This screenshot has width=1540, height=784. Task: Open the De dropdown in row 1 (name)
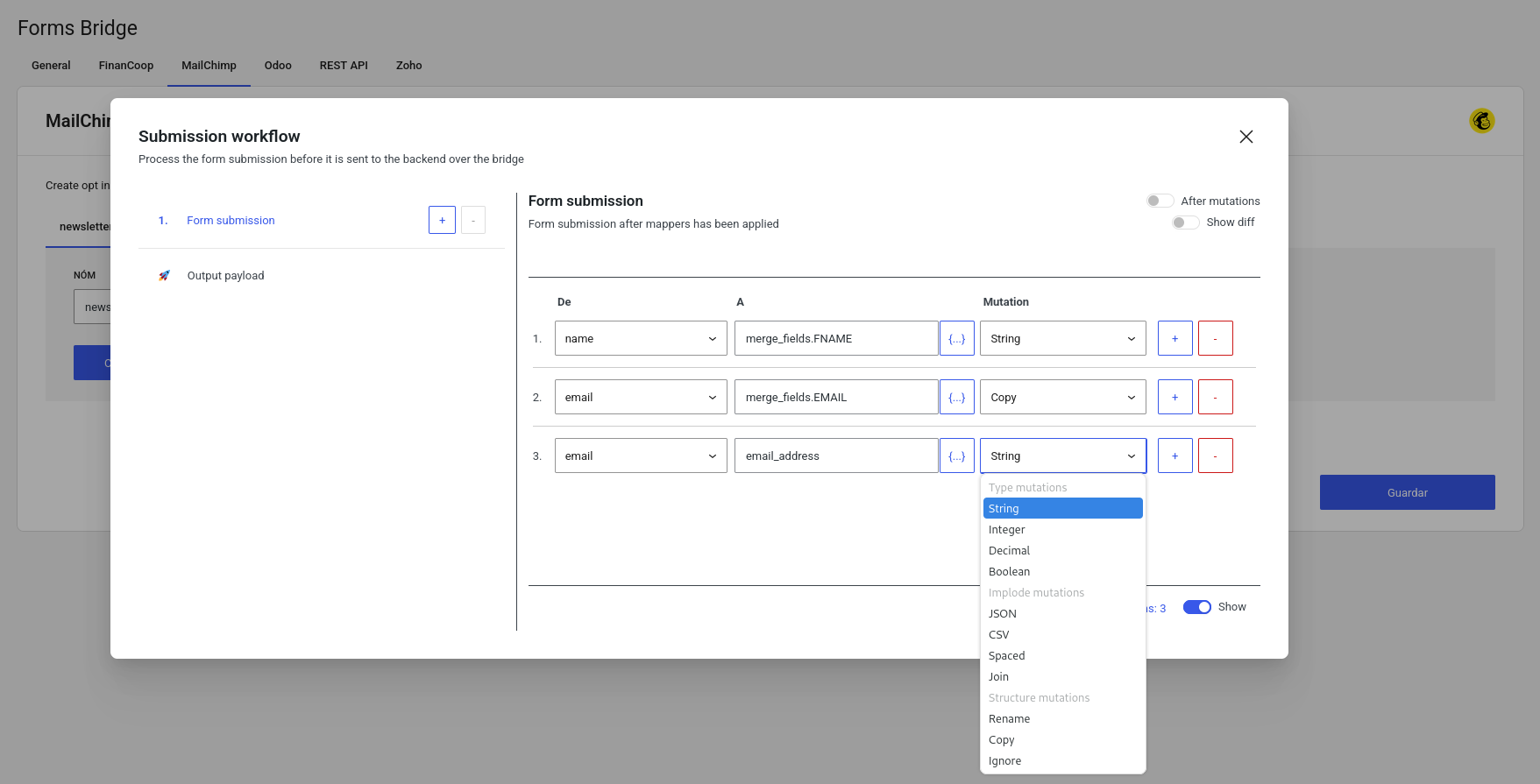[641, 338]
